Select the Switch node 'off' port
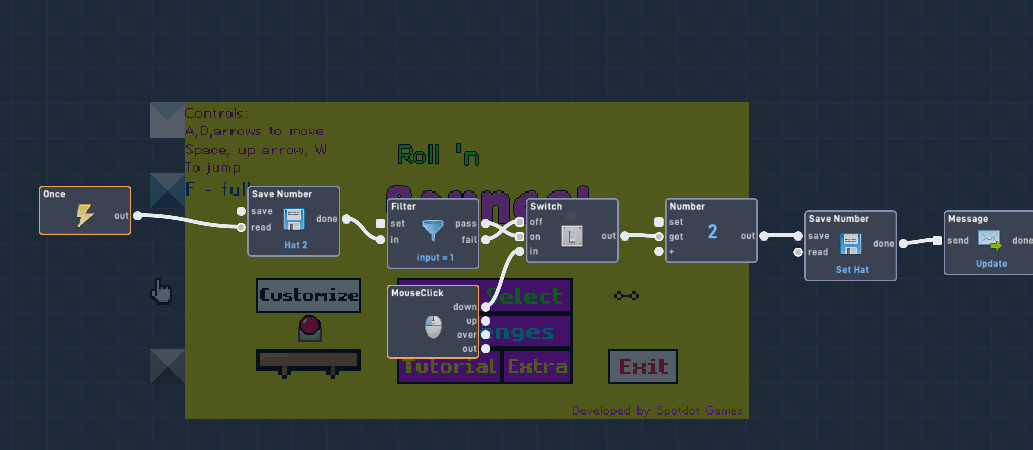Viewport: 1033px width, 450px height. coord(520,221)
